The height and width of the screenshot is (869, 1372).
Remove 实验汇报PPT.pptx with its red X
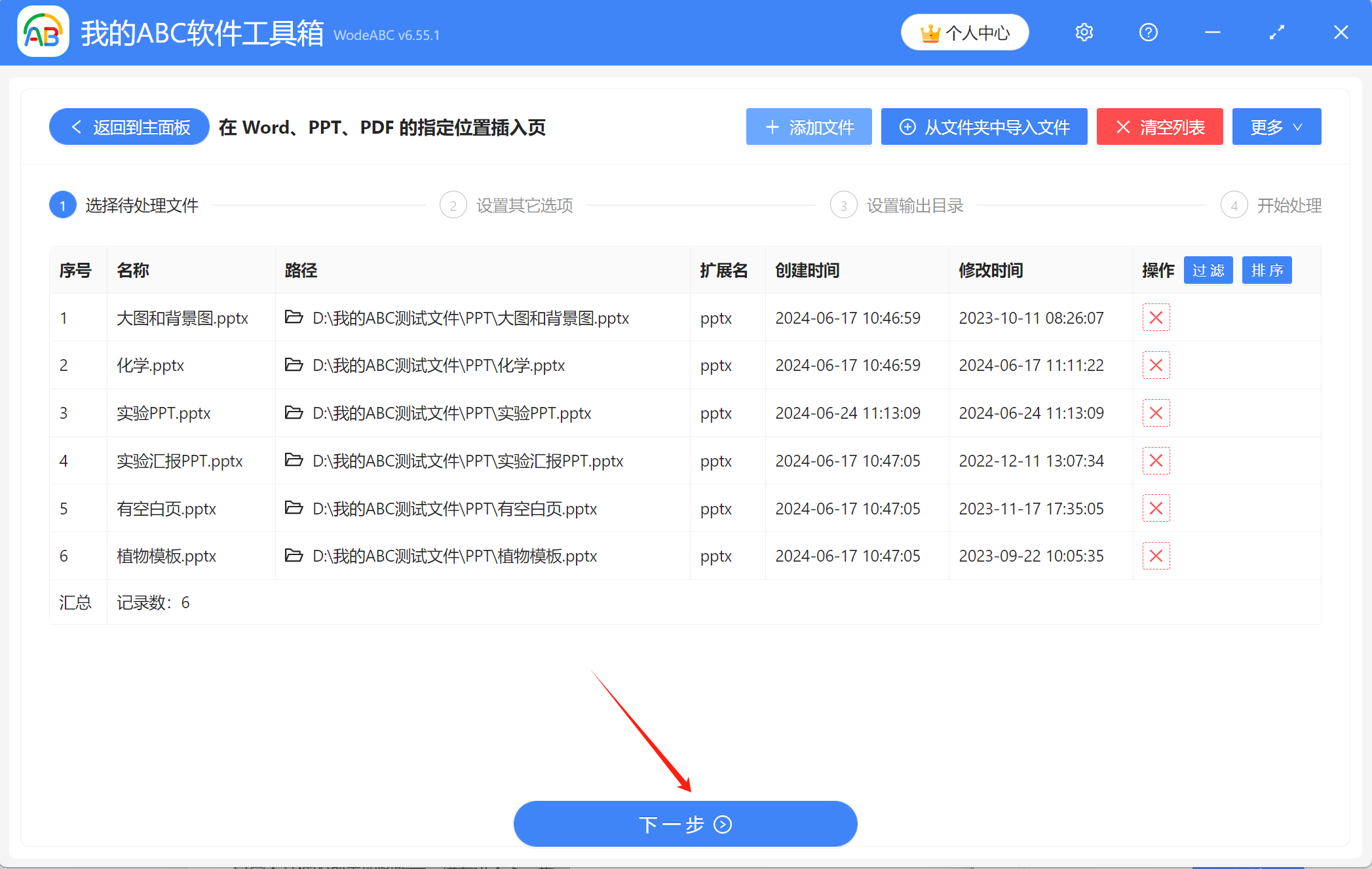coord(1156,460)
